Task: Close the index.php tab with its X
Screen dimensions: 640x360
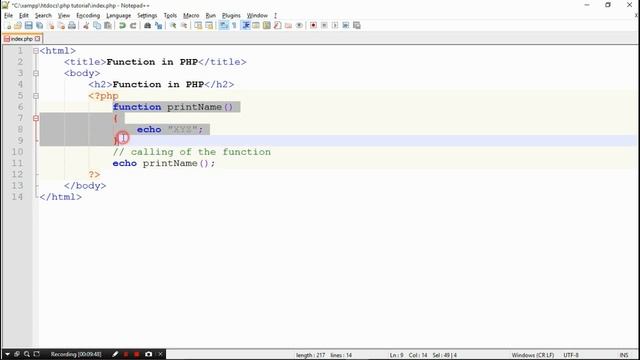Action: click(38, 39)
